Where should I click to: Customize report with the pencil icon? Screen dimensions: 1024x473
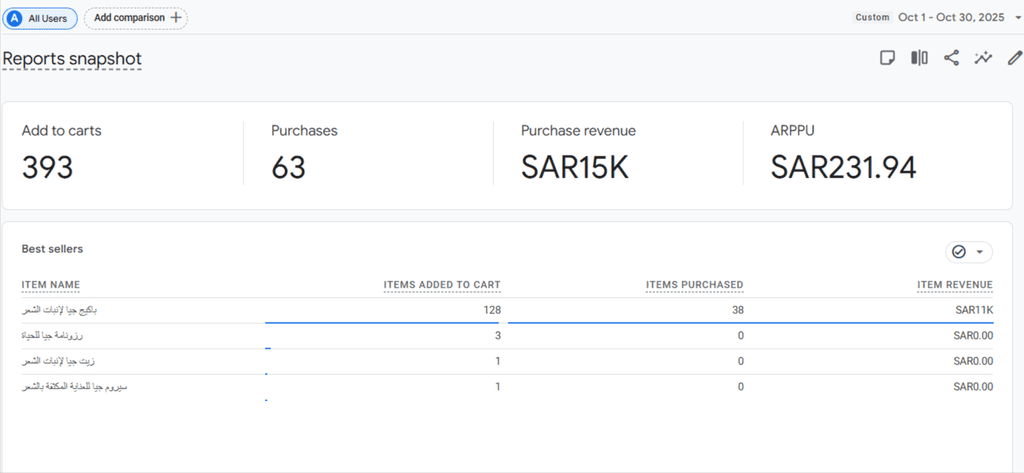point(1014,58)
